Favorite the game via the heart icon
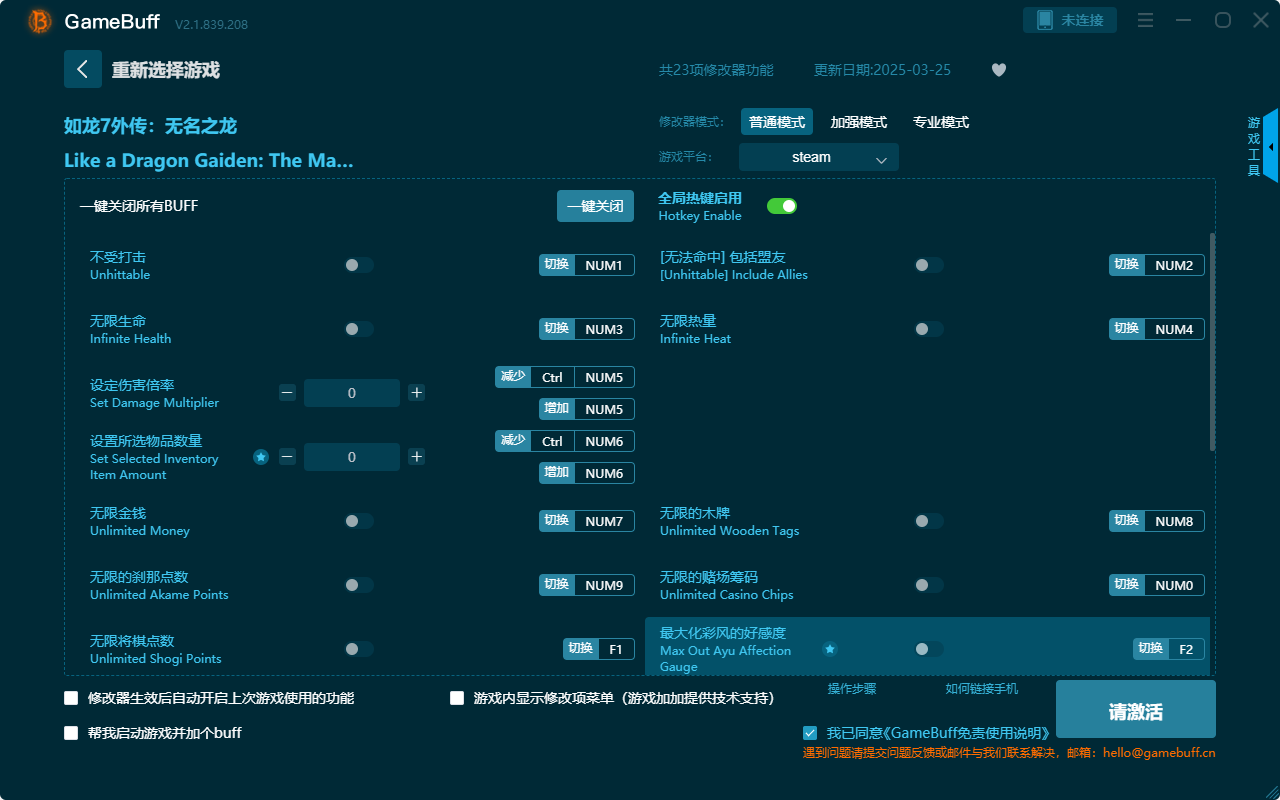1280x800 pixels. coord(998,70)
